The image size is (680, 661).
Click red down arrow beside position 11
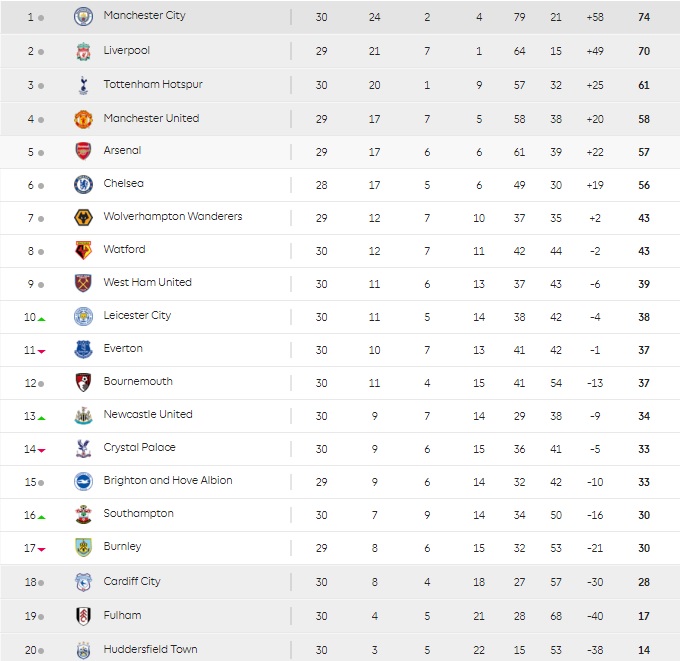(42, 352)
